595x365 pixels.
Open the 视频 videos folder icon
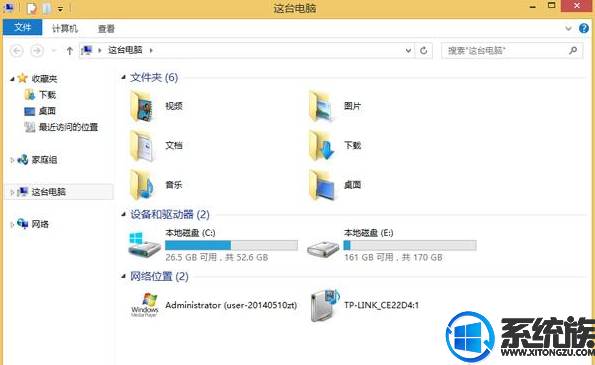click(142, 106)
